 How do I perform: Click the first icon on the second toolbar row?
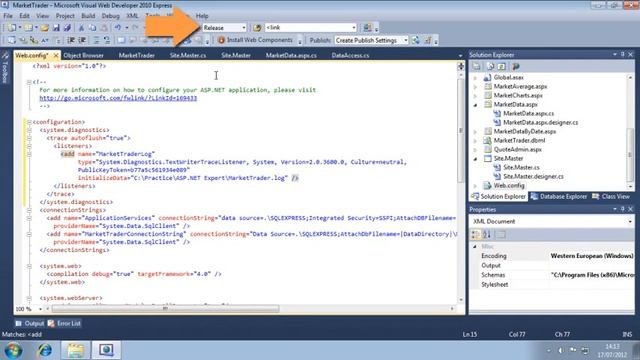tap(11, 40)
